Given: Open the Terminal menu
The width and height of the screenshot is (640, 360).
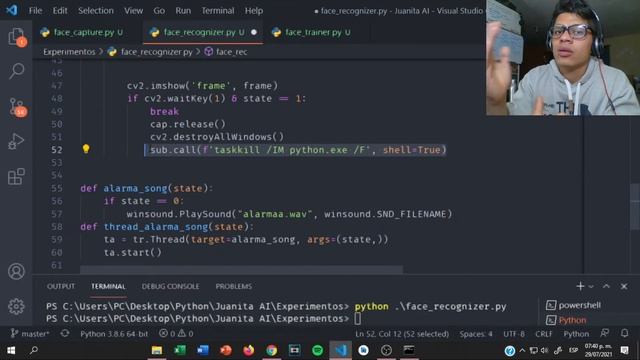Looking at the screenshot, I should [218, 11].
